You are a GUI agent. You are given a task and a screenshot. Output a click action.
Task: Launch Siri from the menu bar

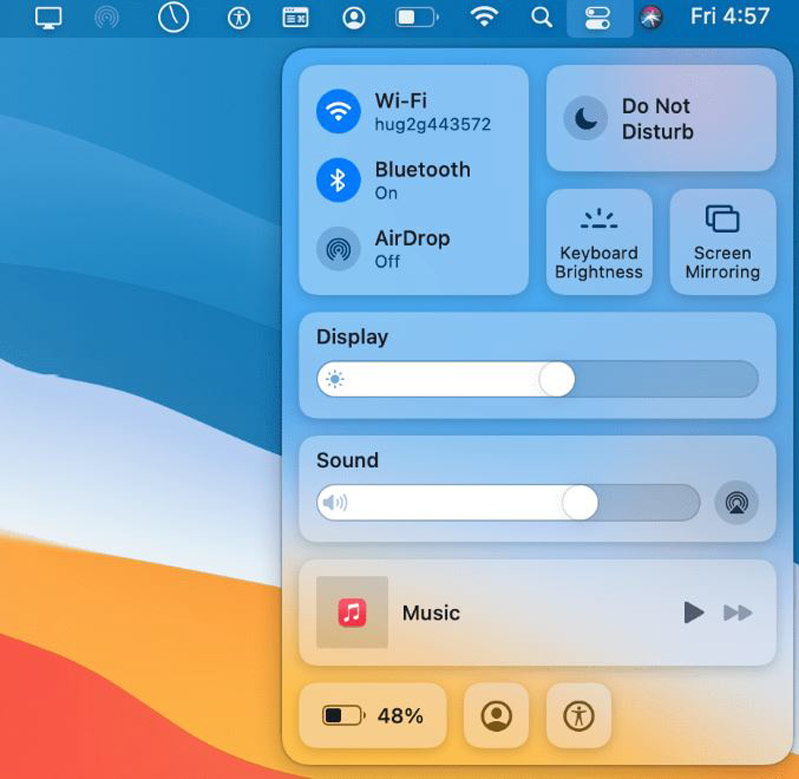tap(651, 18)
